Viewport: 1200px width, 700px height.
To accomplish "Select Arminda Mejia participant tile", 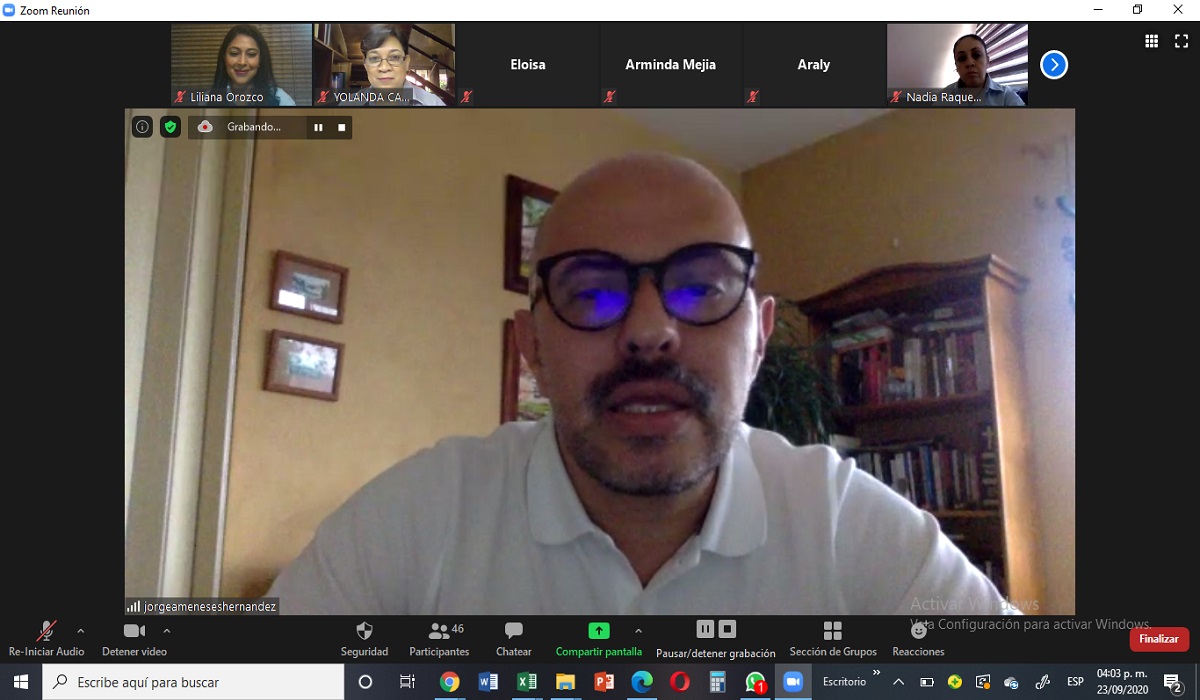I will click(671, 65).
